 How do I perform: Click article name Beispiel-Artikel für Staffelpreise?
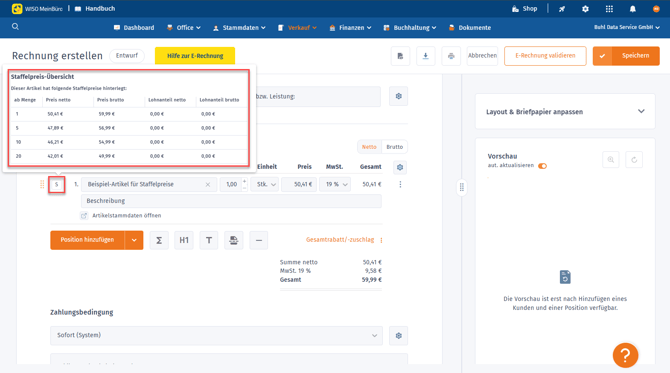(130, 185)
